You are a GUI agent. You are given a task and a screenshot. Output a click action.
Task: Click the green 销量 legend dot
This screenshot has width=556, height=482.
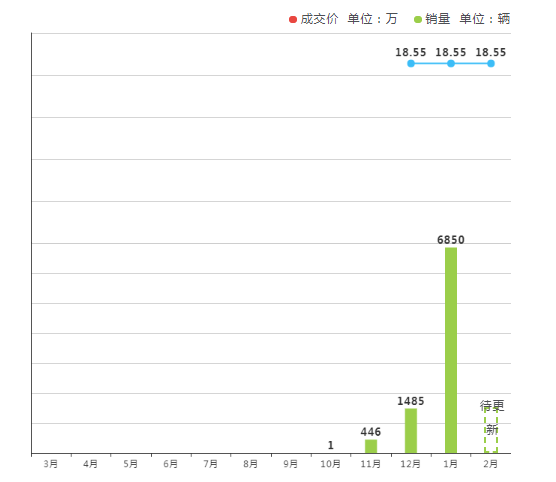coord(418,20)
